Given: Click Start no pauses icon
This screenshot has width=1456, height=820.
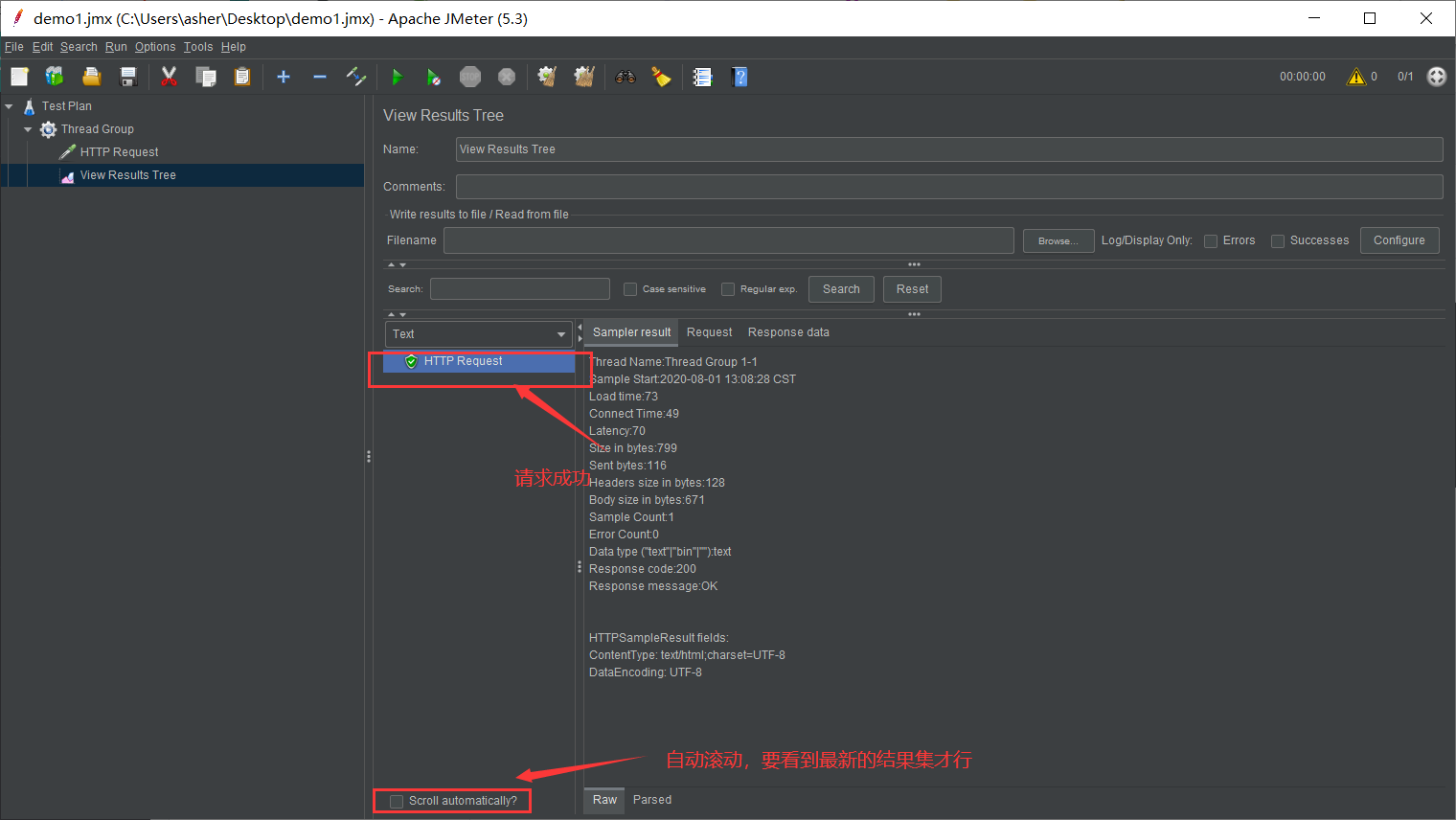Looking at the screenshot, I should click(x=434, y=77).
